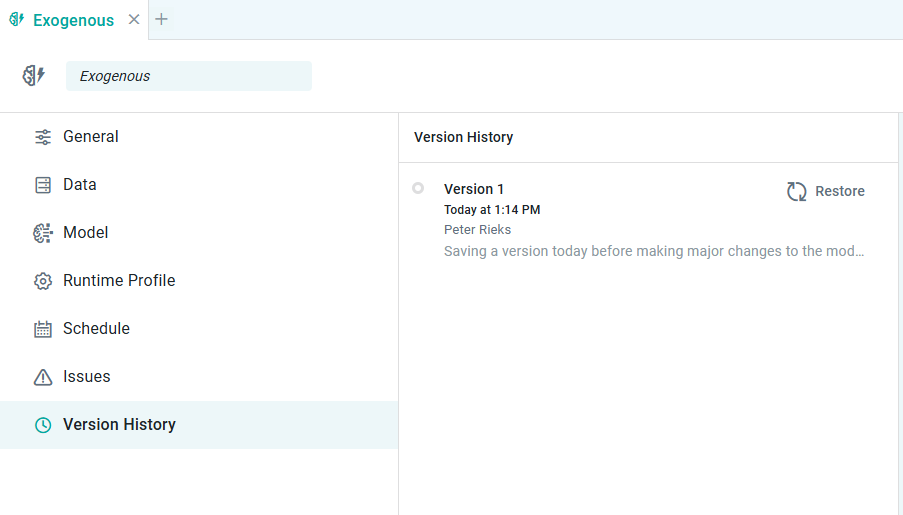Click the Runtime Profile gear icon
903x515 pixels.
(x=43, y=281)
